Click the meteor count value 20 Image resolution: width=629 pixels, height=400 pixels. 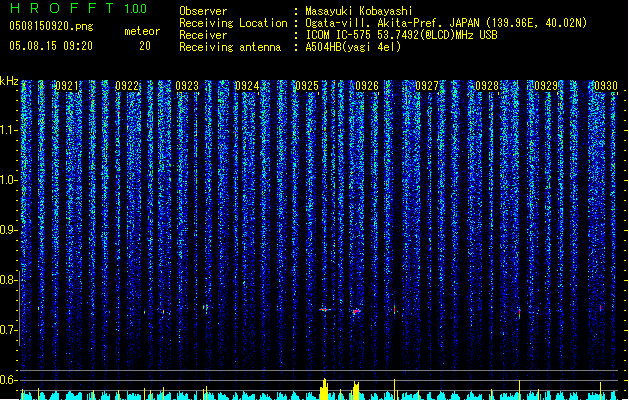(145, 46)
